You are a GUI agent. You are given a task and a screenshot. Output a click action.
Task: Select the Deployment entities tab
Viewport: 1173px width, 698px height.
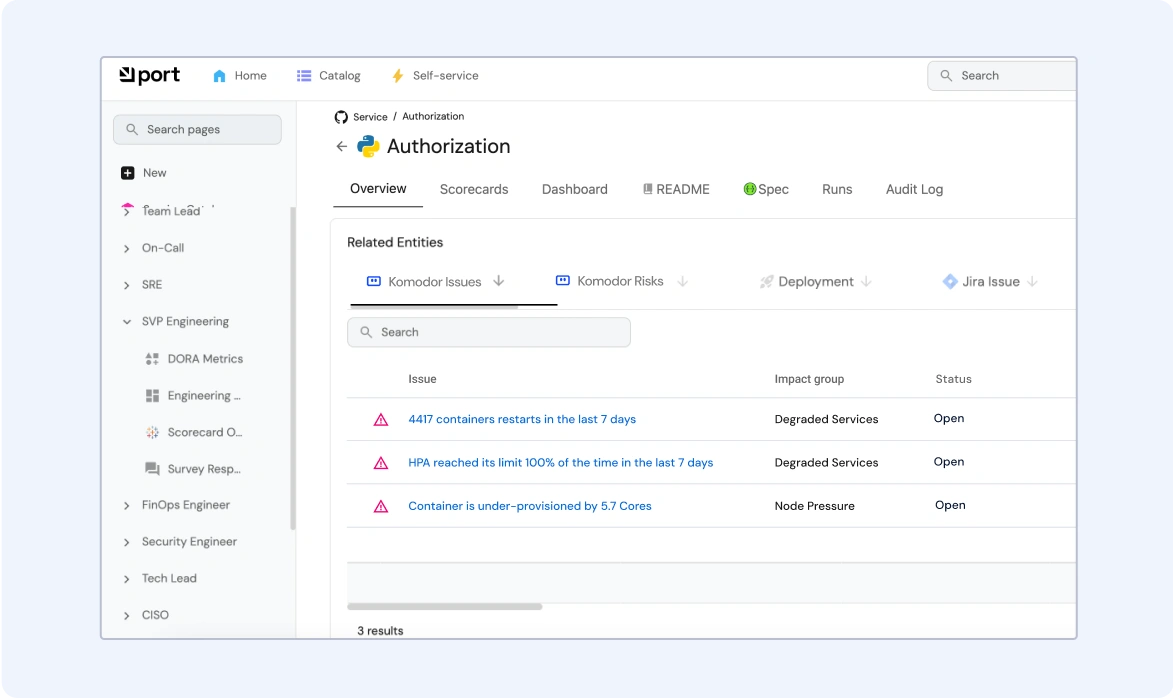(x=815, y=281)
